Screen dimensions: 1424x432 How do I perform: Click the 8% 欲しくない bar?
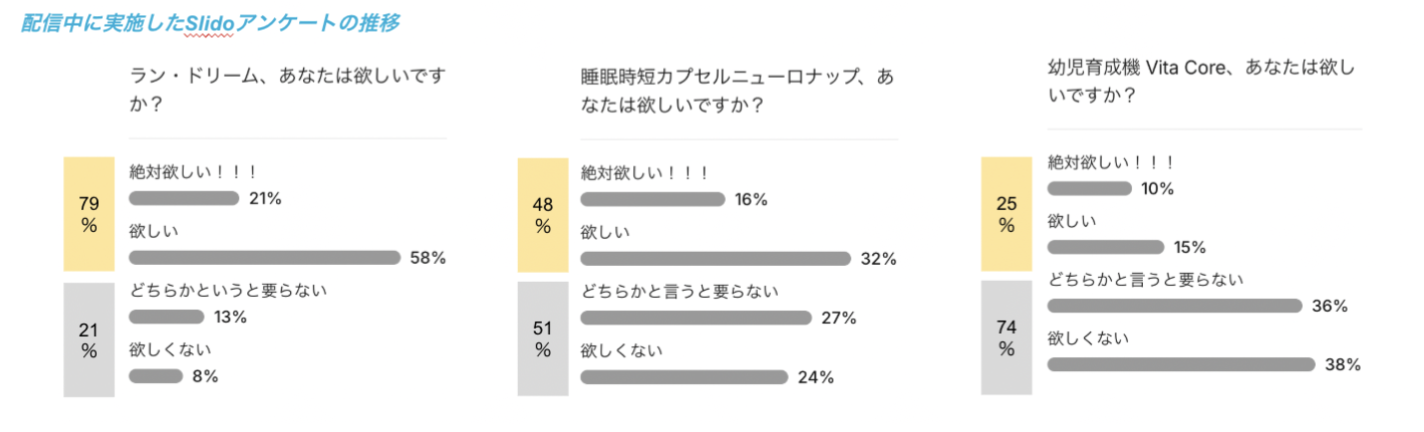[x=156, y=377]
